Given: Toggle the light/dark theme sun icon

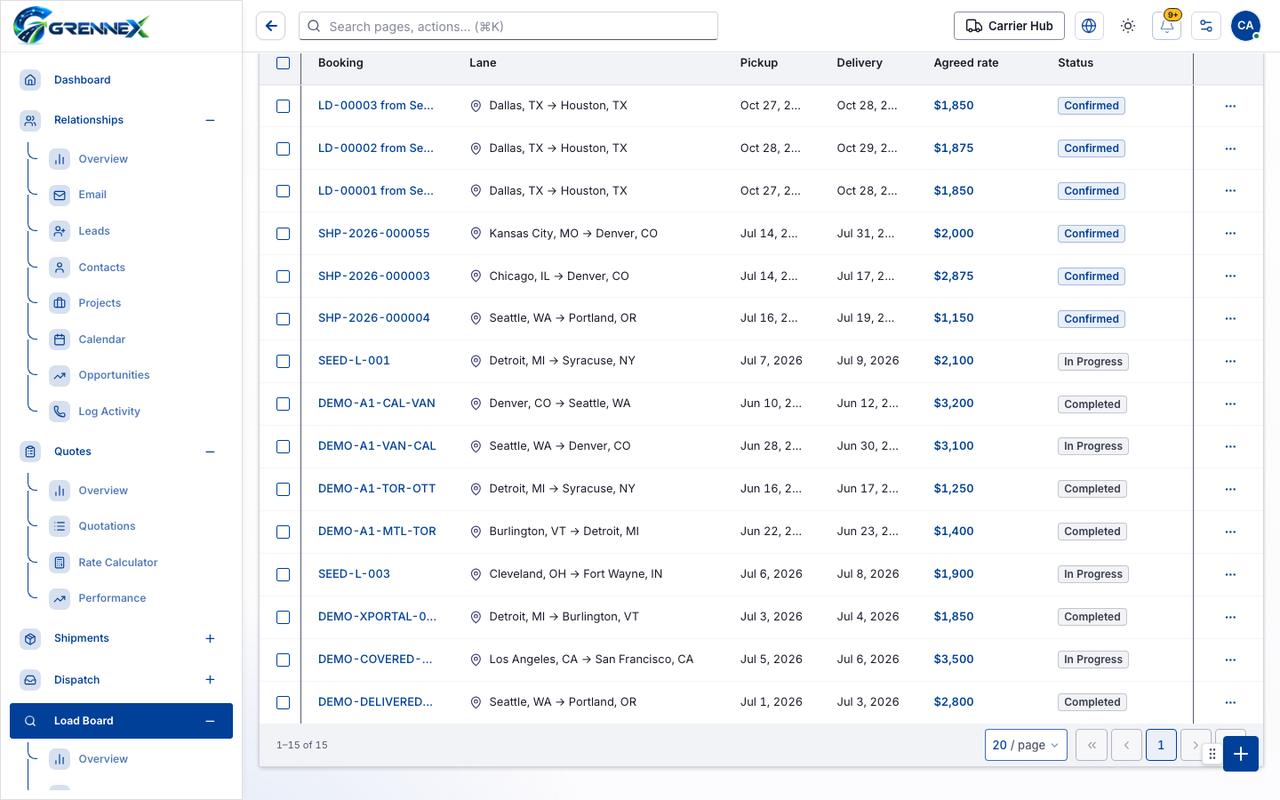Looking at the screenshot, I should 1128,26.
